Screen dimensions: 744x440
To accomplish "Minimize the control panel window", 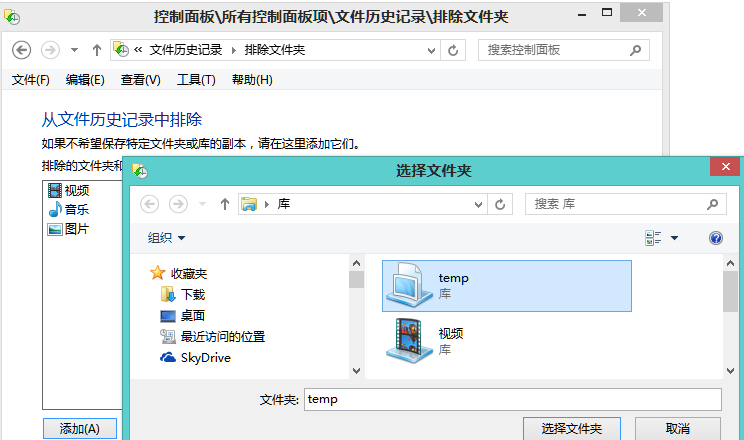I will [x=582, y=14].
